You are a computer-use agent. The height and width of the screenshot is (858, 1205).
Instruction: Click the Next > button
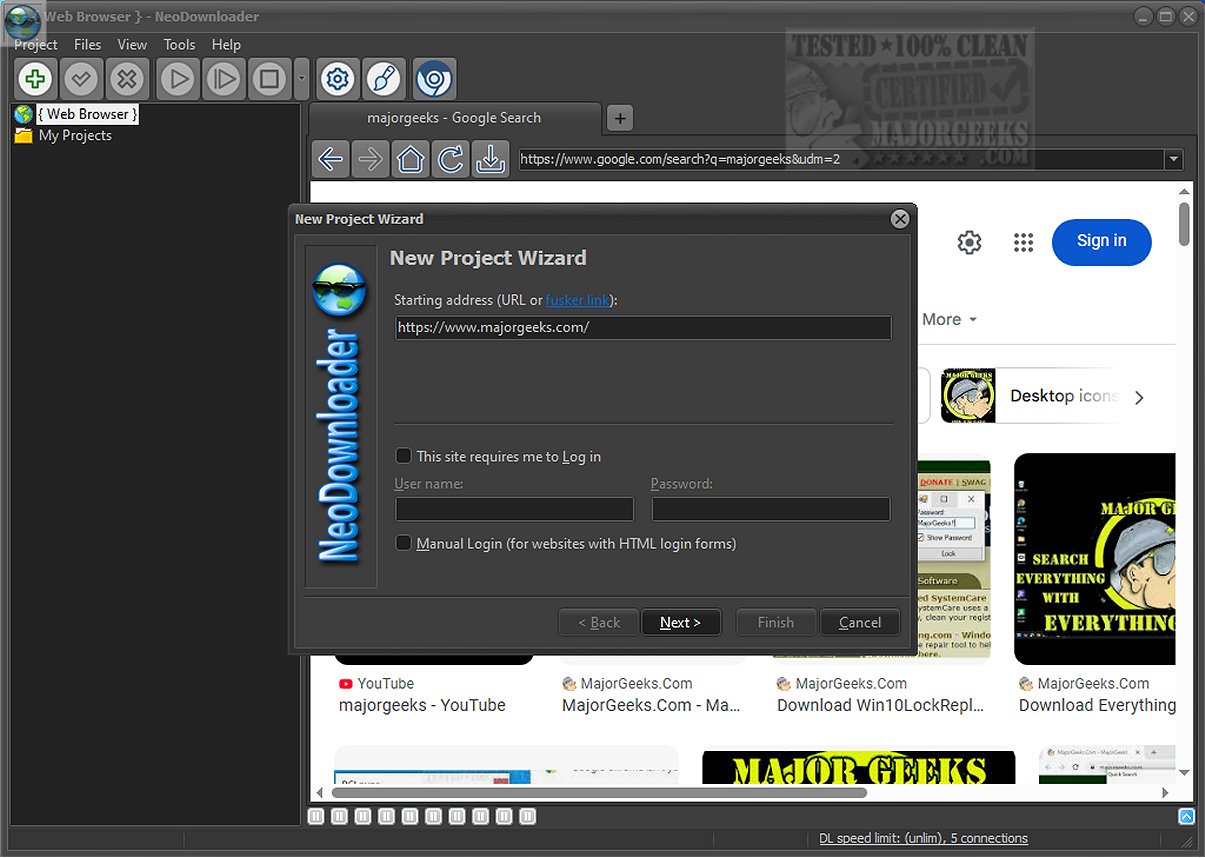[680, 622]
